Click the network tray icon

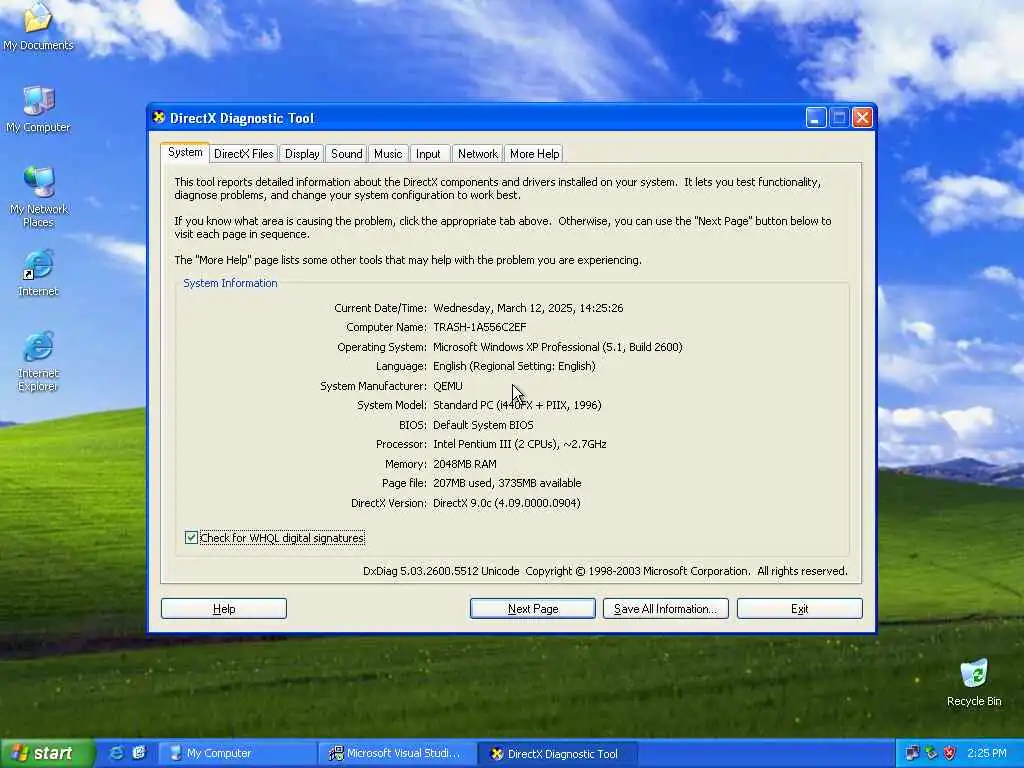(x=912, y=753)
